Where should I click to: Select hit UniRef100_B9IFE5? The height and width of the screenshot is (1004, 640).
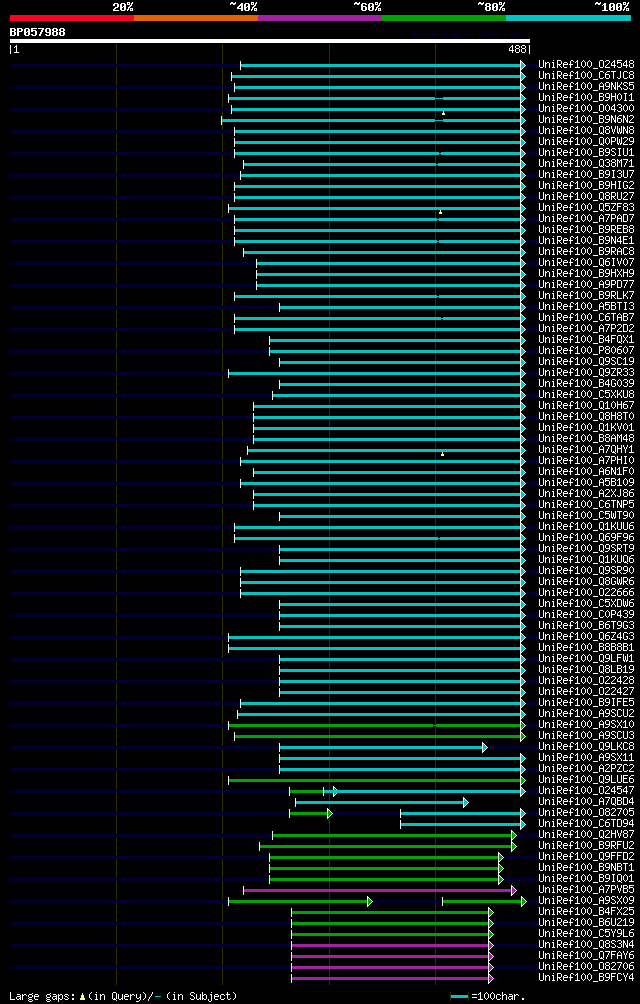(x=586, y=702)
